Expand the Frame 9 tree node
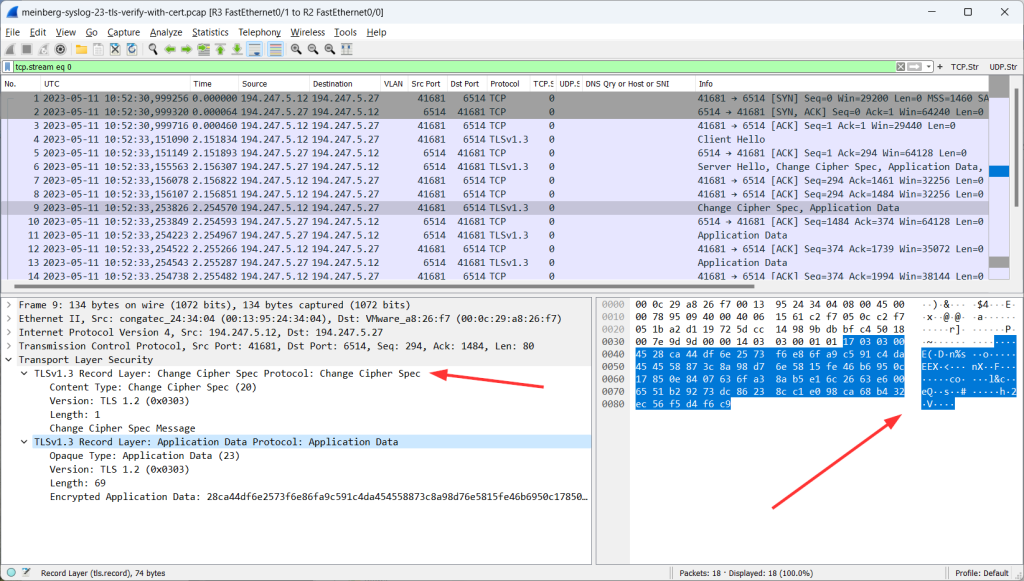 (8, 305)
